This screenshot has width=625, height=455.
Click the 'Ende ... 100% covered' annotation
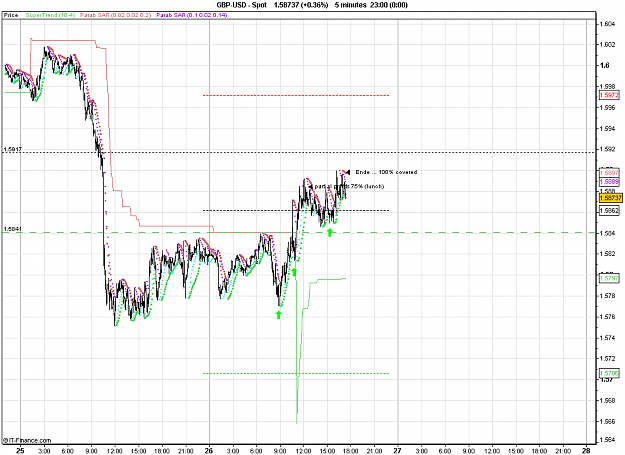tap(386, 172)
